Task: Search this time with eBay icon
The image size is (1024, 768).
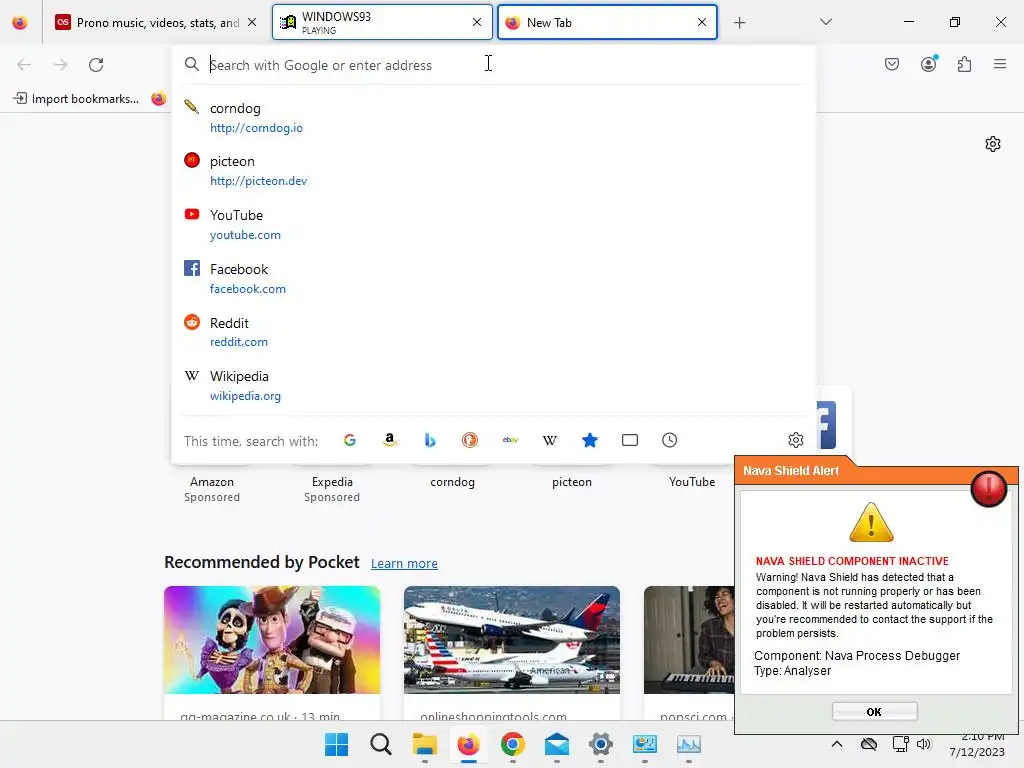Action: [510, 440]
